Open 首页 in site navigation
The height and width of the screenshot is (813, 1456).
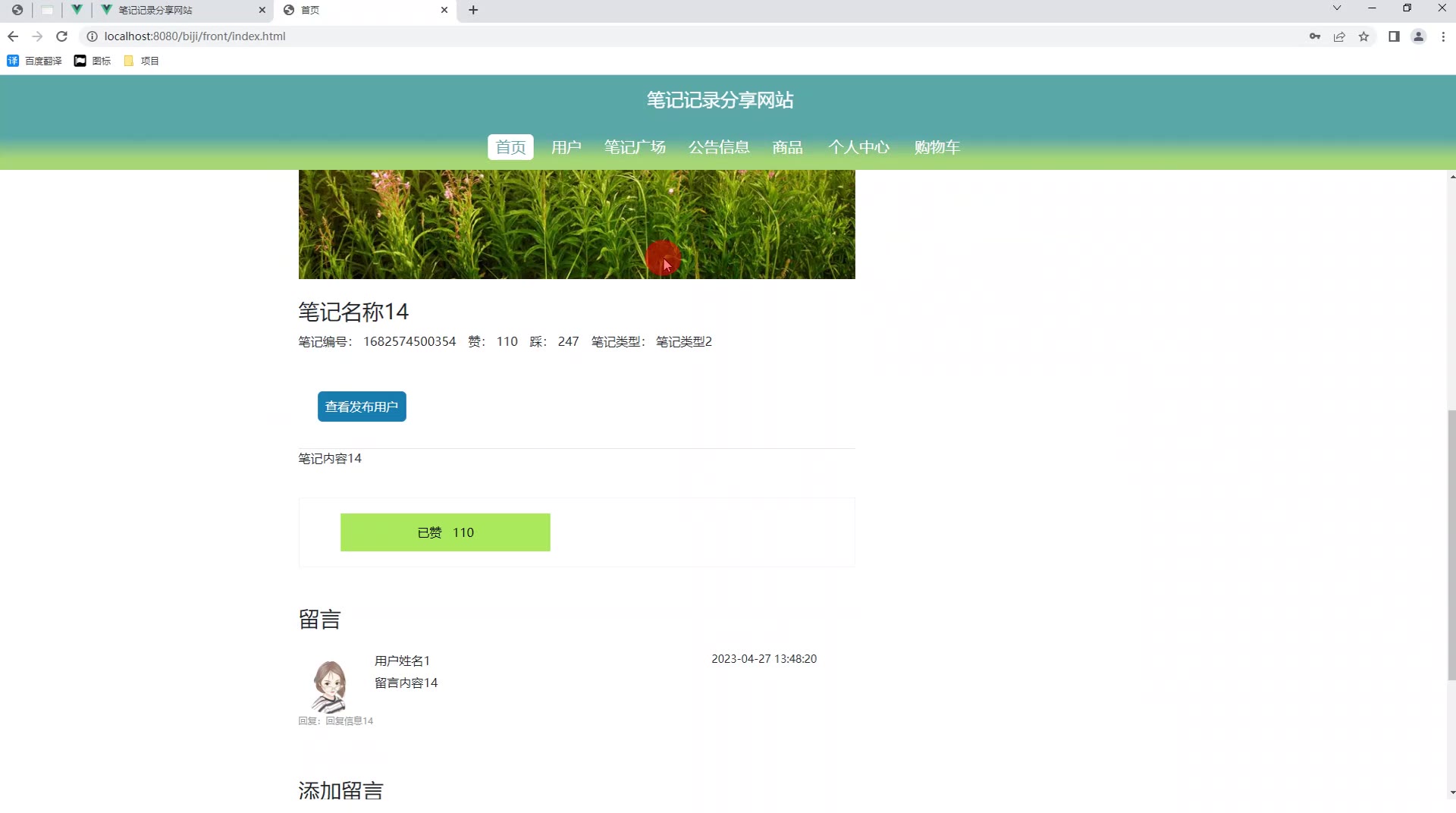[x=510, y=147]
